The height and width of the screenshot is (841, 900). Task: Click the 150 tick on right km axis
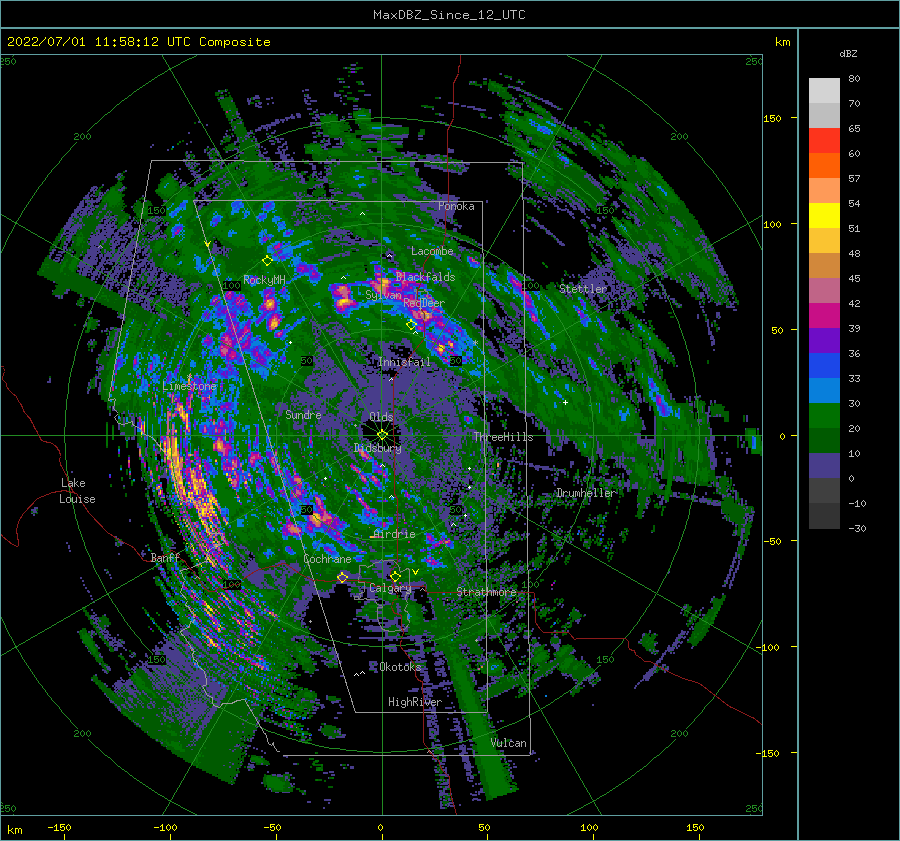click(772, 118)
